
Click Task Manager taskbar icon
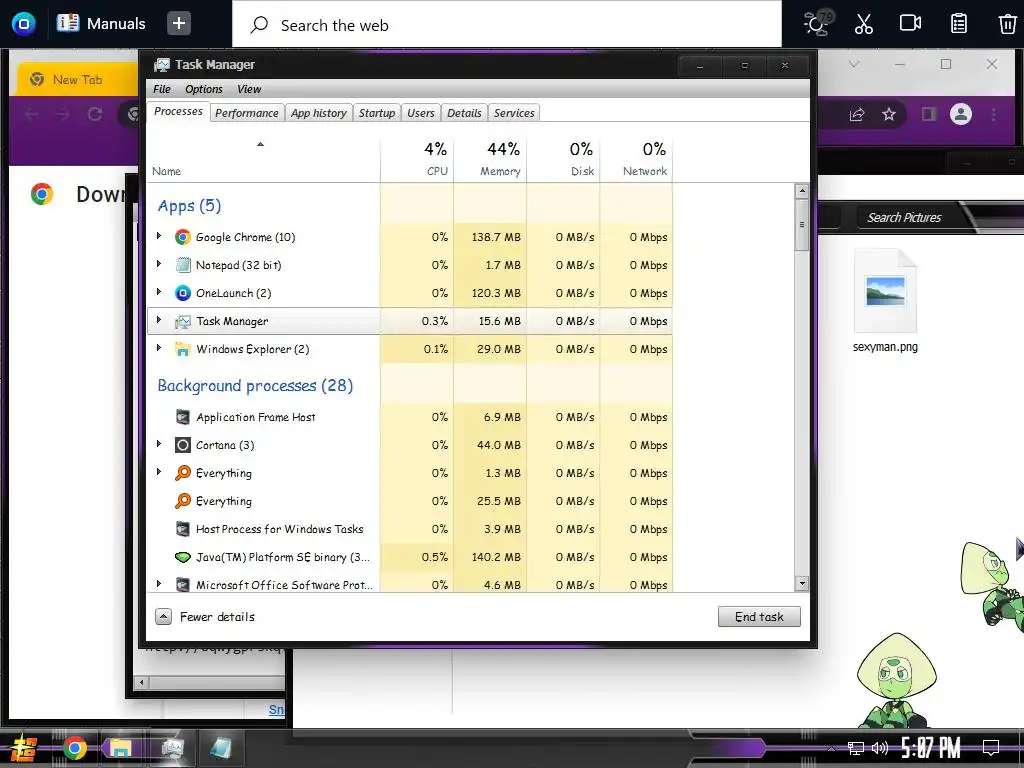click(x=172, y=748)
